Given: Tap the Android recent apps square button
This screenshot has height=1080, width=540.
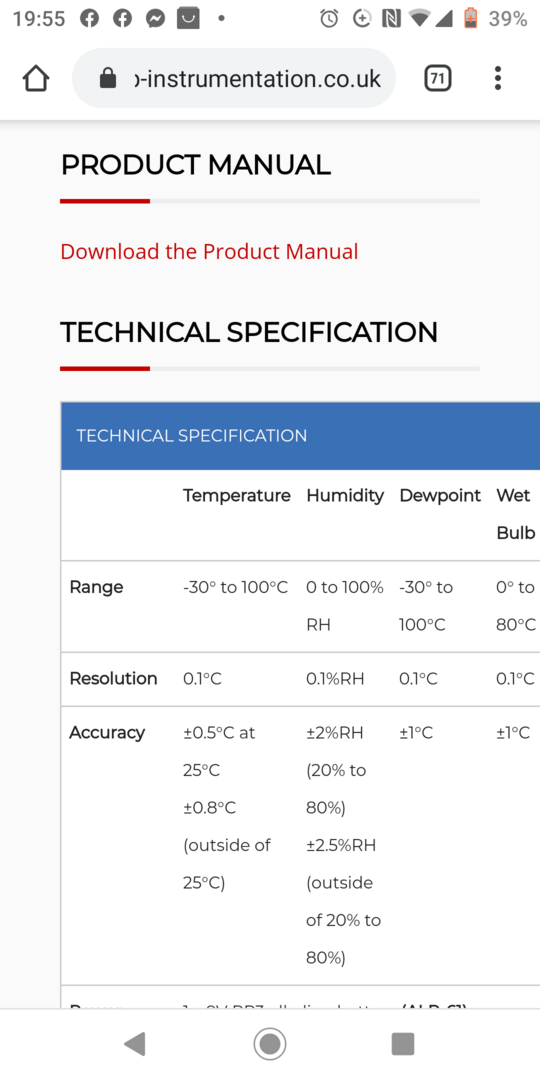Looking at the screenshot, I should click(403, 1044).
